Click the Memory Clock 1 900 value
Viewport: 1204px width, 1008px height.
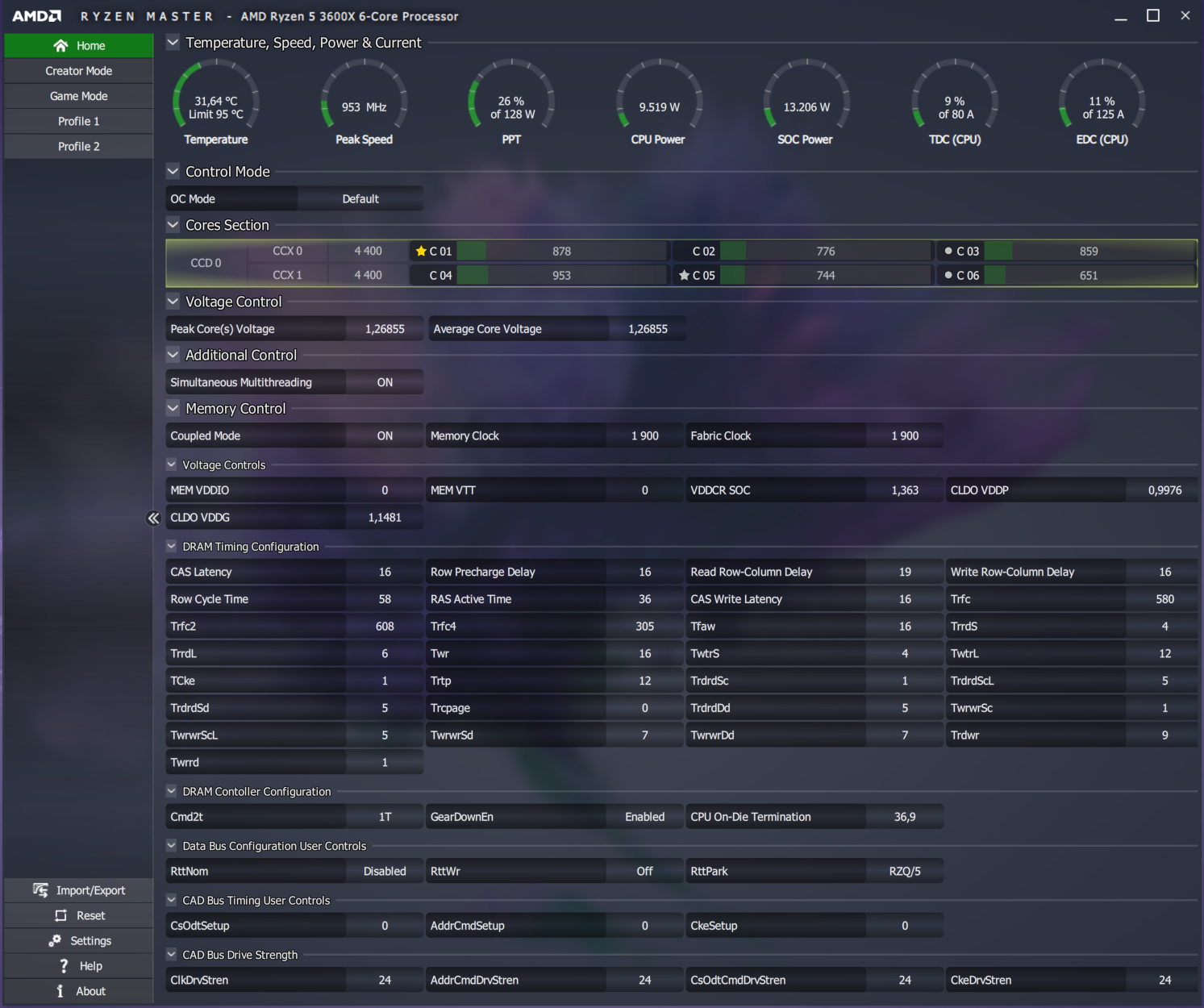(x=644, y=435)
